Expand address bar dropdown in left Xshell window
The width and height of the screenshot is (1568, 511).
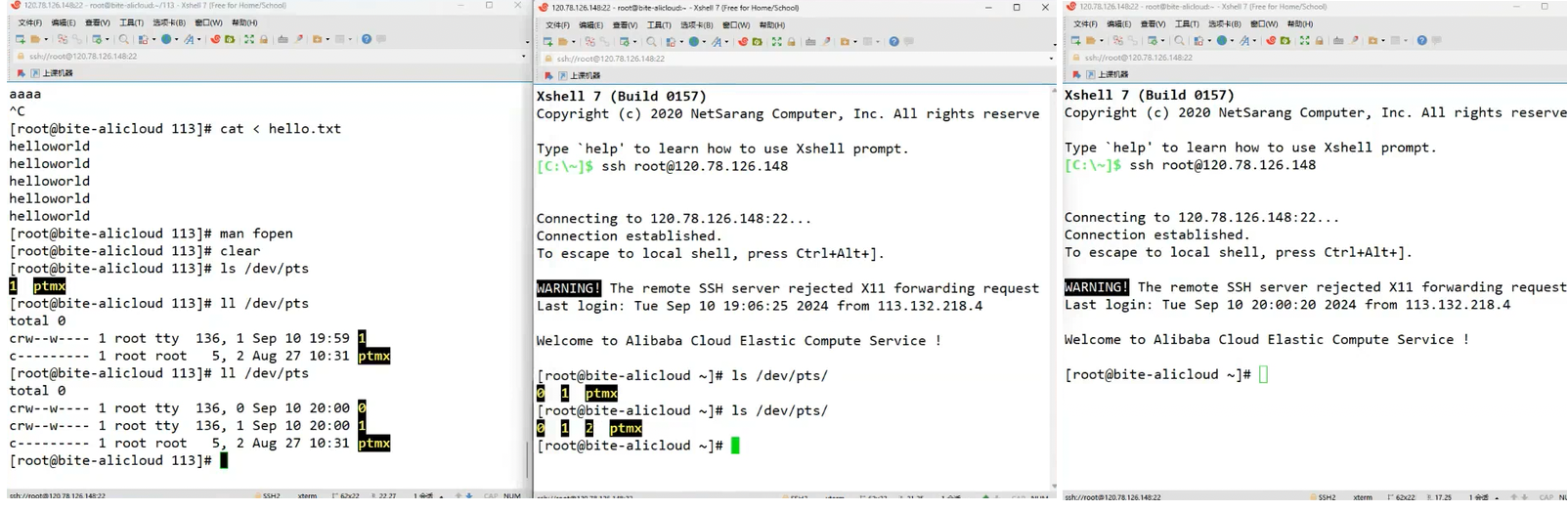523,57
